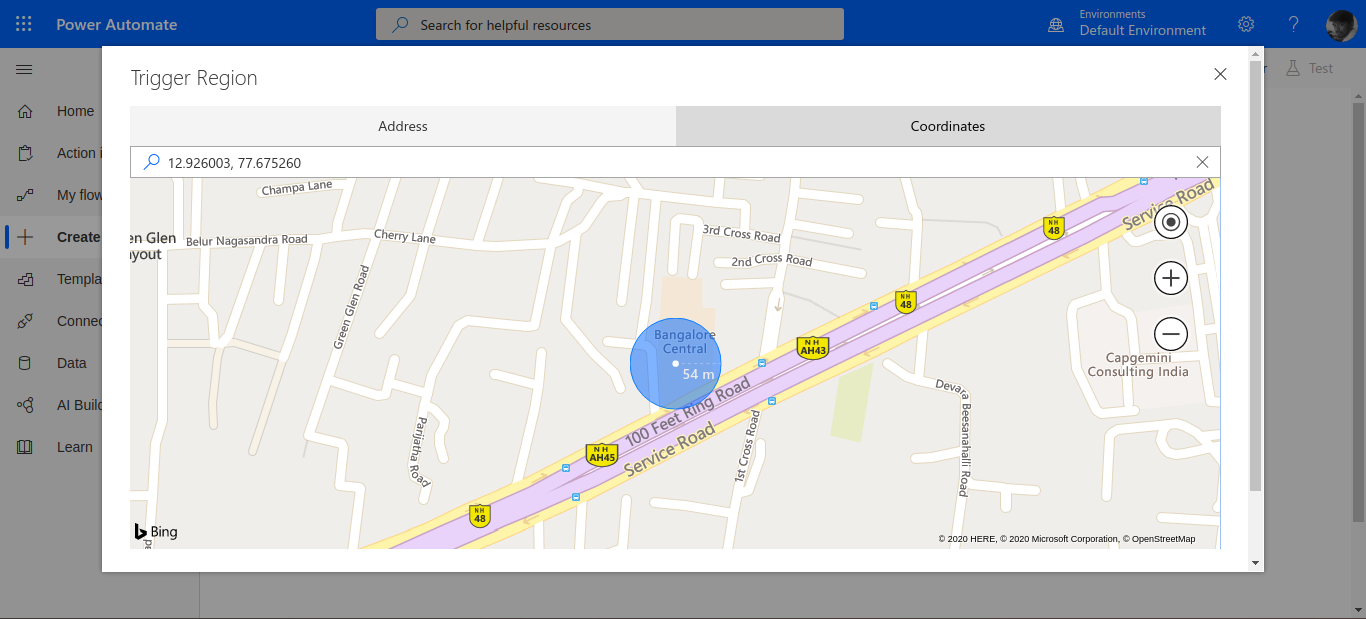Zoom in the map with plus button
1366x619 pixels.
(1171, 278)
